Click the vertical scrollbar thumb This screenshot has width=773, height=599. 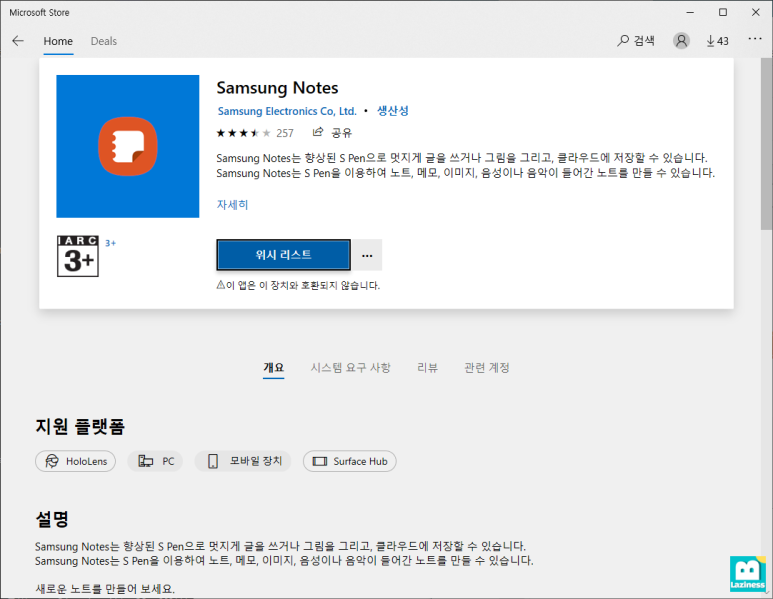click(x=767, y=145)
